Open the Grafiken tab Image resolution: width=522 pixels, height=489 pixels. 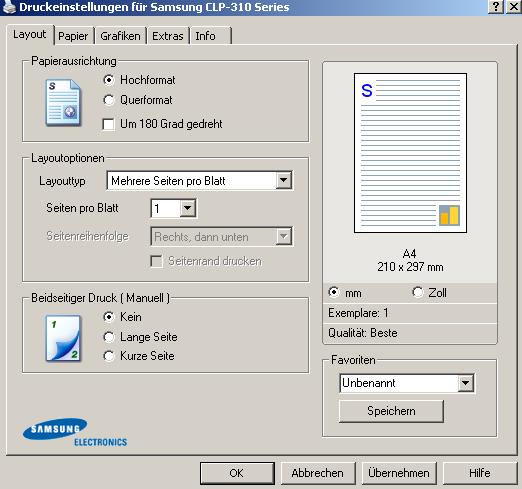click(120, 36)
